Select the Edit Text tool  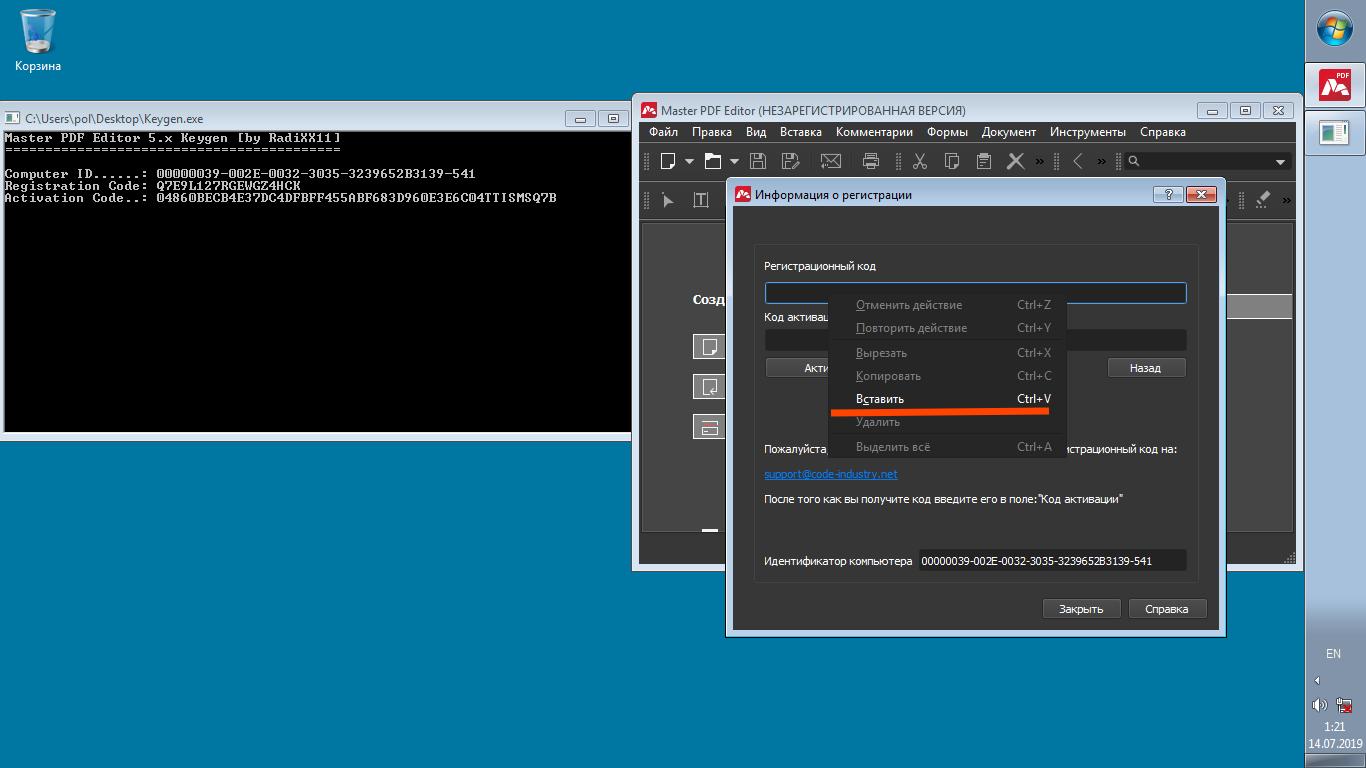point(701,200)
